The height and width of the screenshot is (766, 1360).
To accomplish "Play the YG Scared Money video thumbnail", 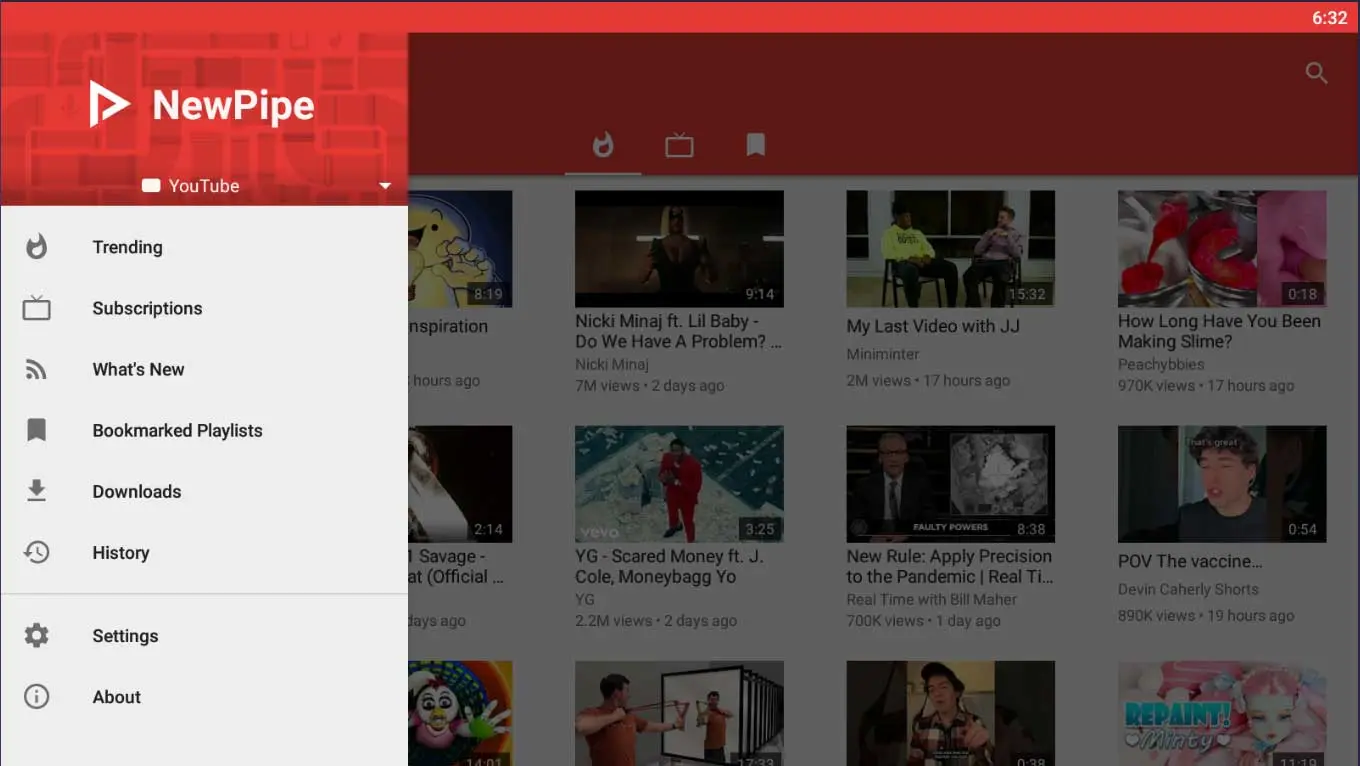I will tap(679, 484).
